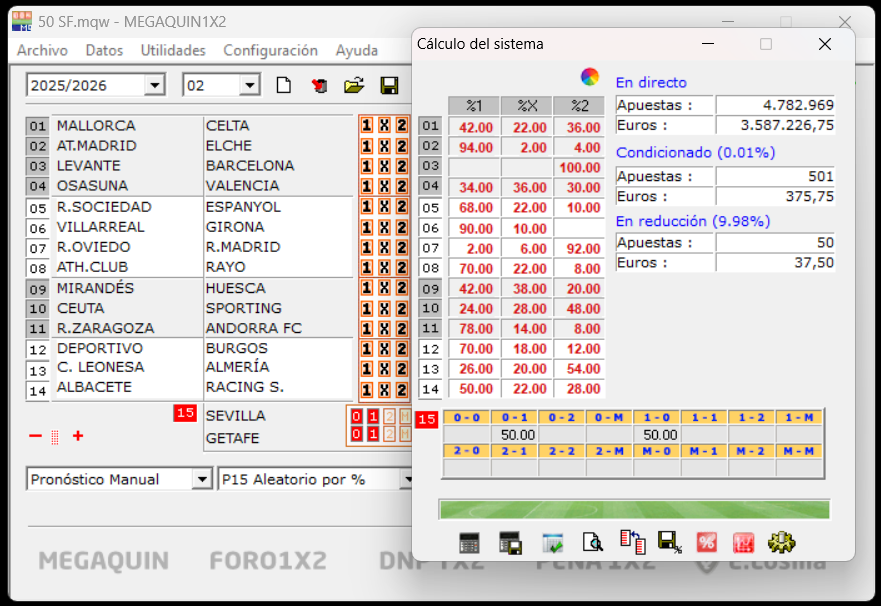Open the 2025/2026 season dropdown
The height and width of the screenshot is (606, 881).
point(153,85)
